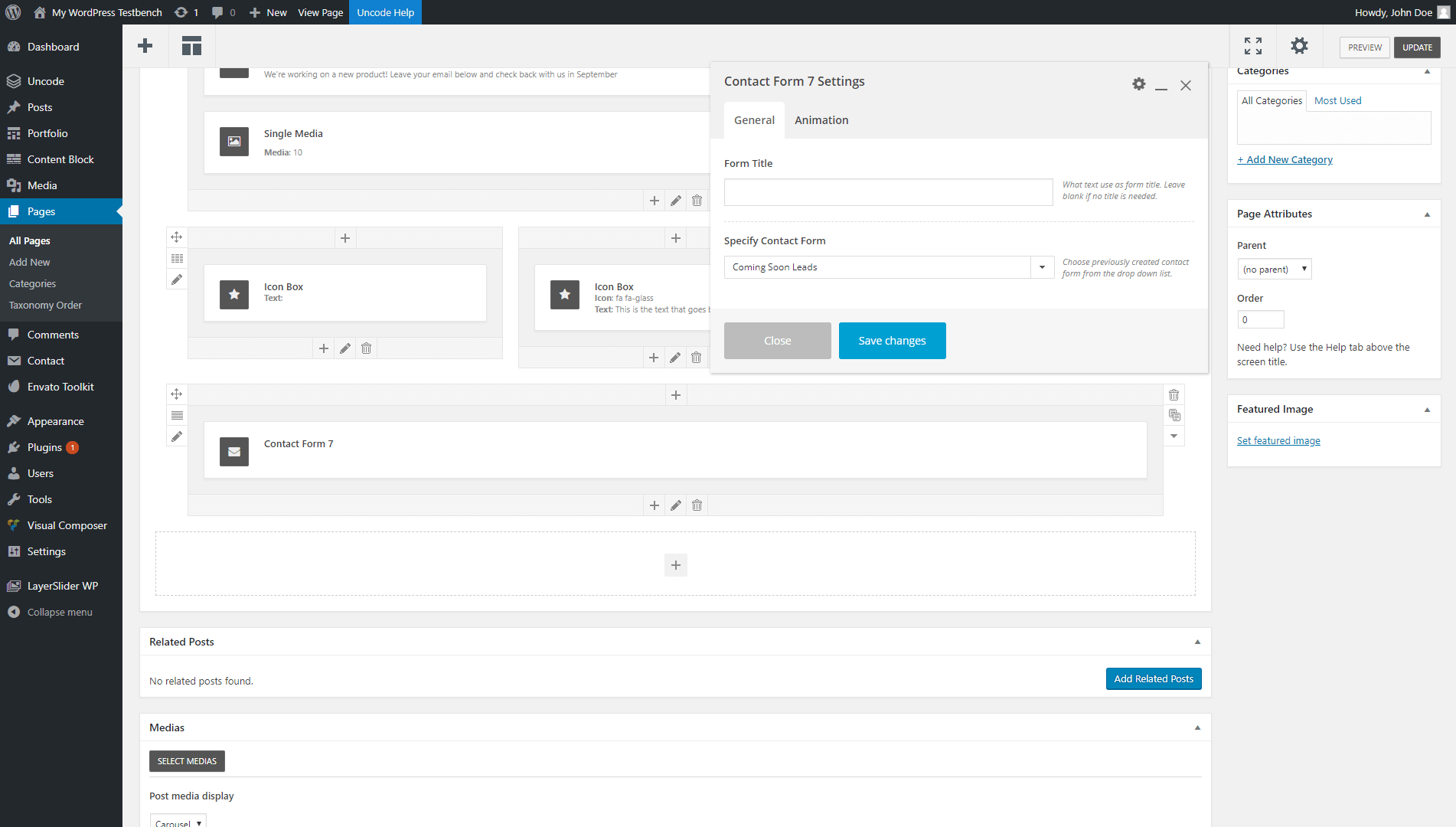
Task: Move the Icon Box row with drag handle
Action: 177,237
